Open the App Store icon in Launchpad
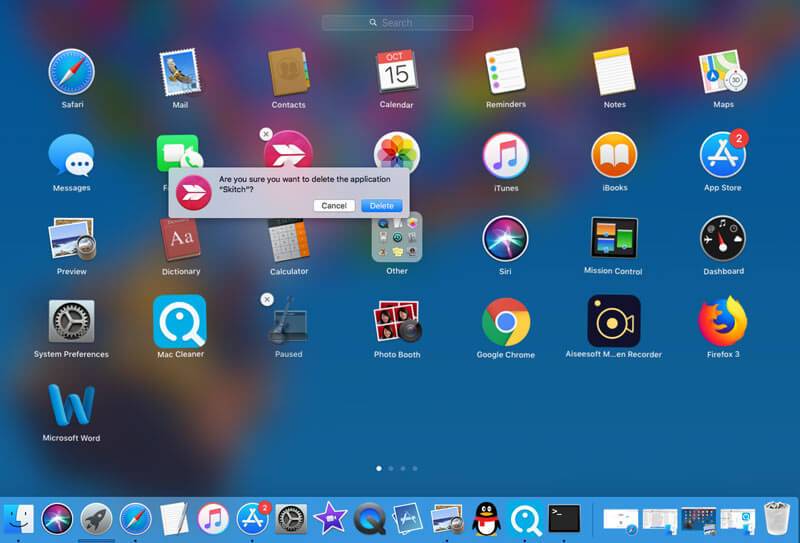Viewport: 800px width, 543px height. point(722,155)
